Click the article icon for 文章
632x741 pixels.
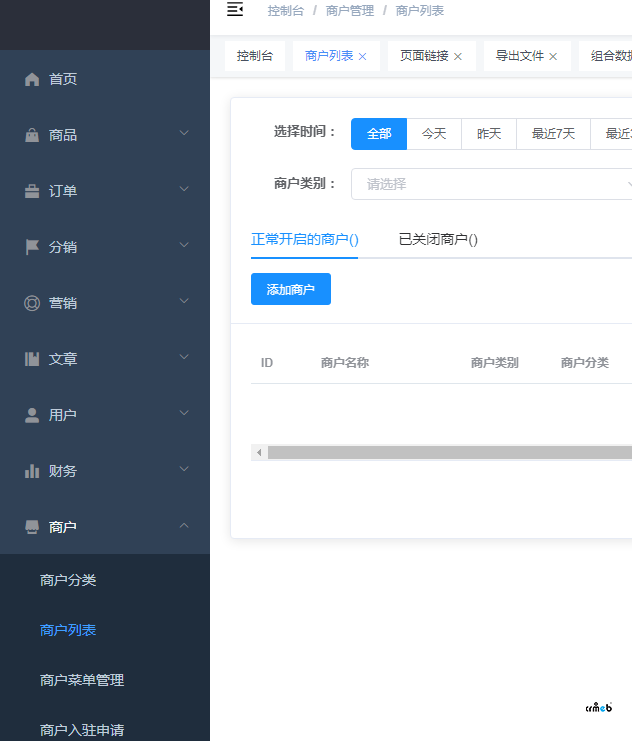point(32,359)
